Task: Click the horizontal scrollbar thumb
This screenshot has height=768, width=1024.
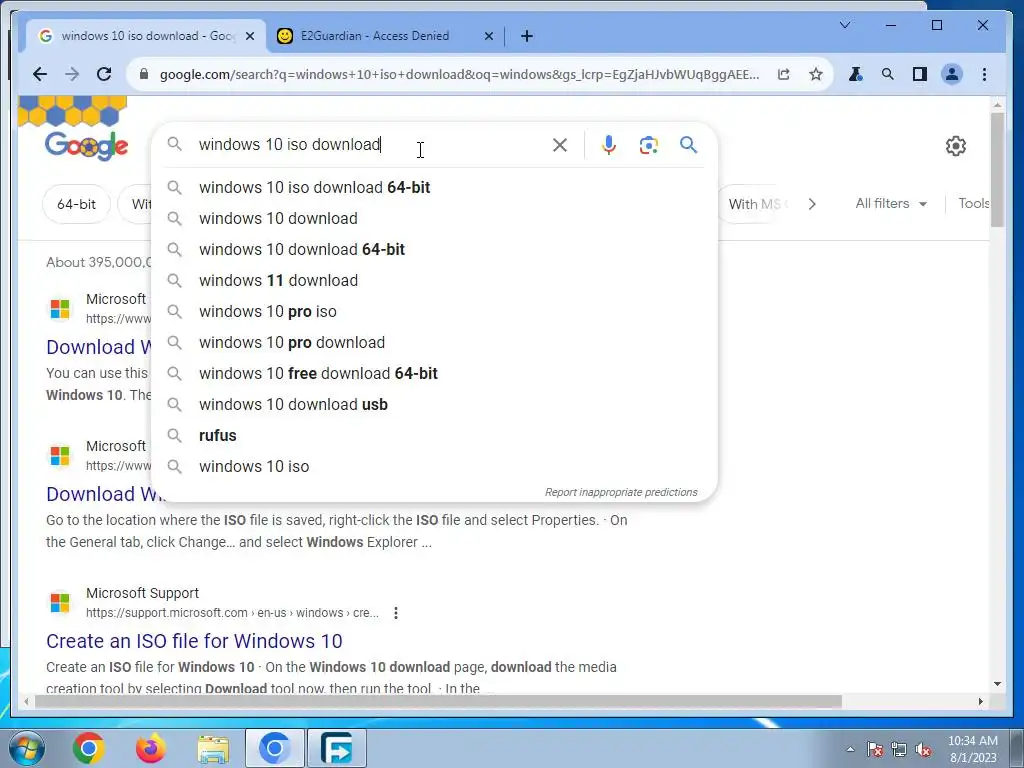Action: (x=438, y=702)
